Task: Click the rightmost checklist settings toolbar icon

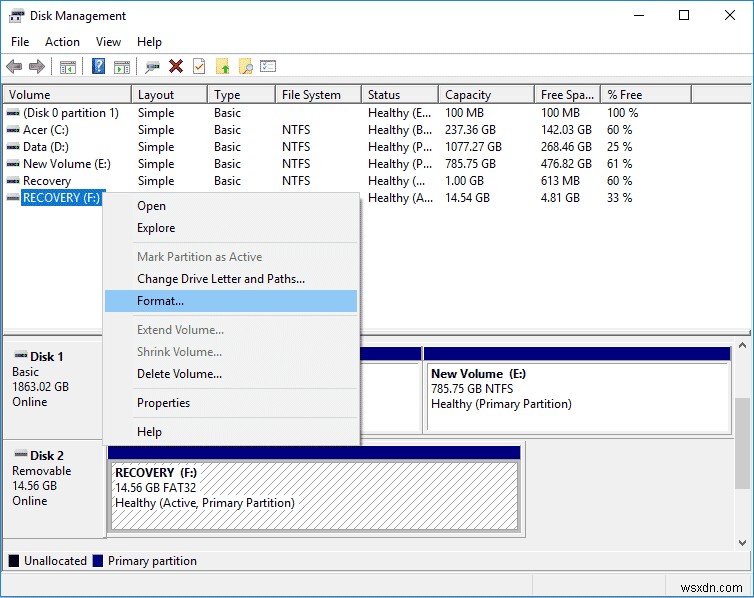Action: click(268, 67)
